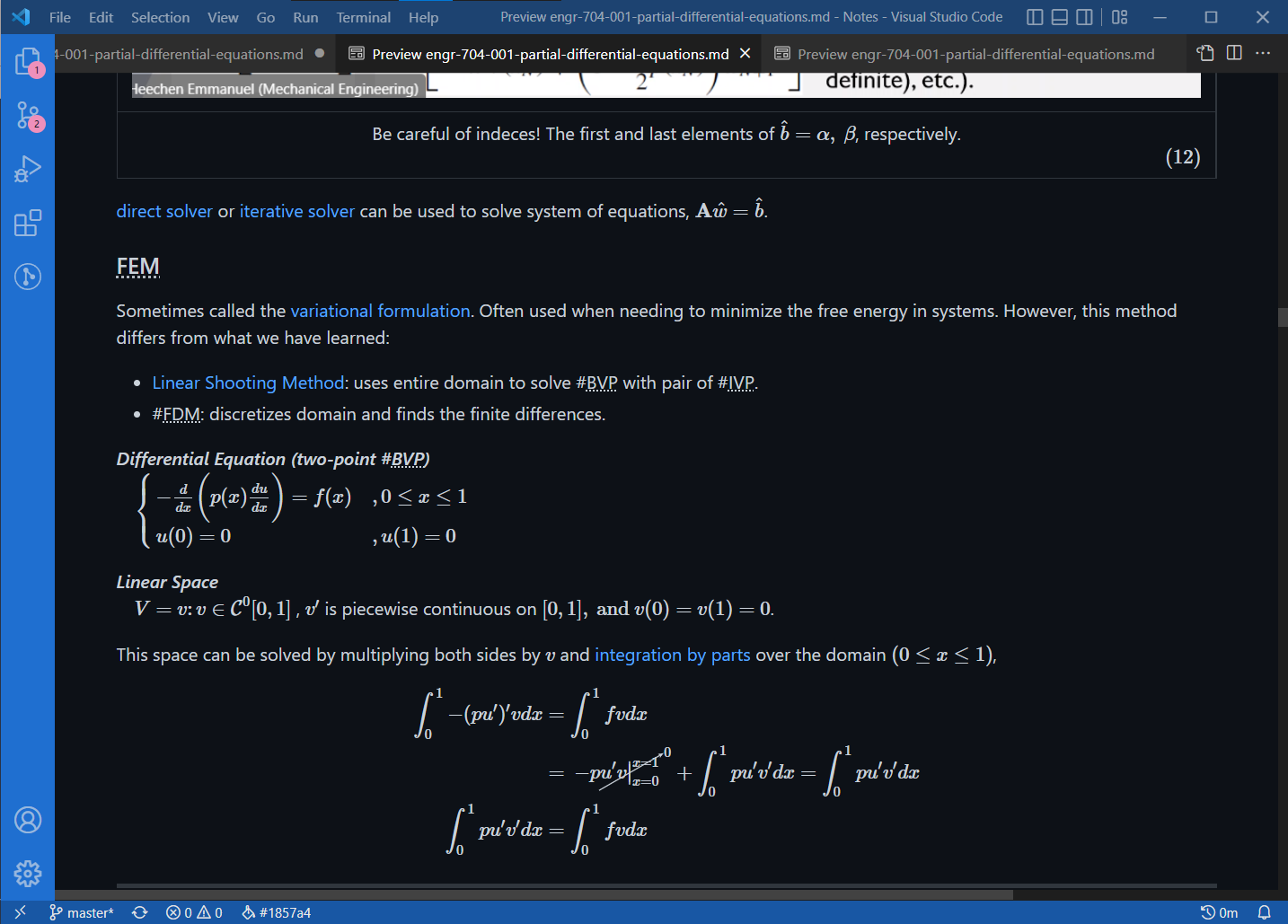Synchronize changes from status bar
Screen dimensions: 1288x924
click(139, 912)
